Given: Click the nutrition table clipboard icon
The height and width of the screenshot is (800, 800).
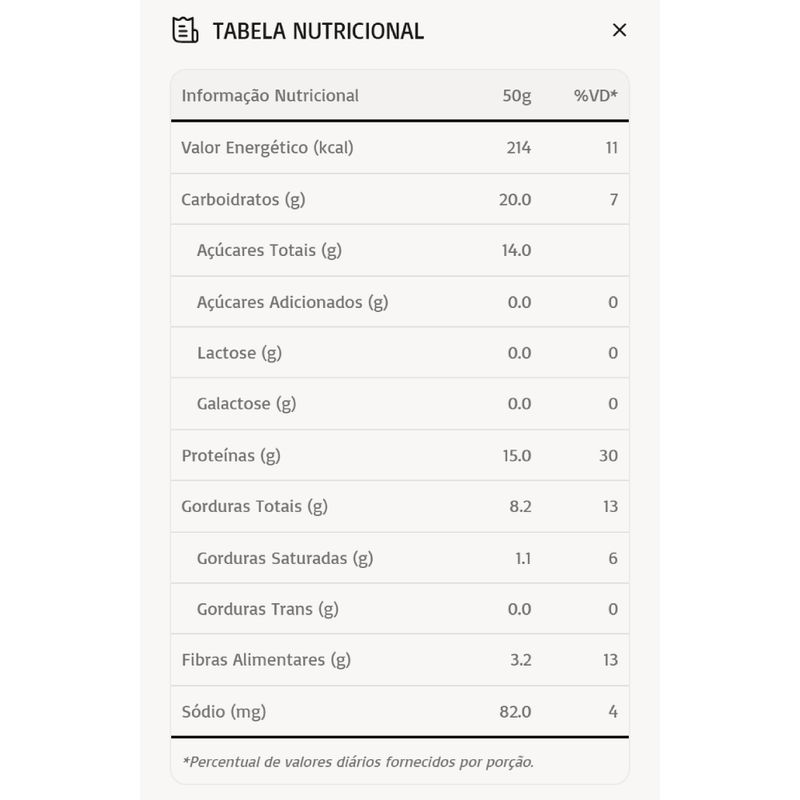Looking at the screenshot, I should [185, 30].
